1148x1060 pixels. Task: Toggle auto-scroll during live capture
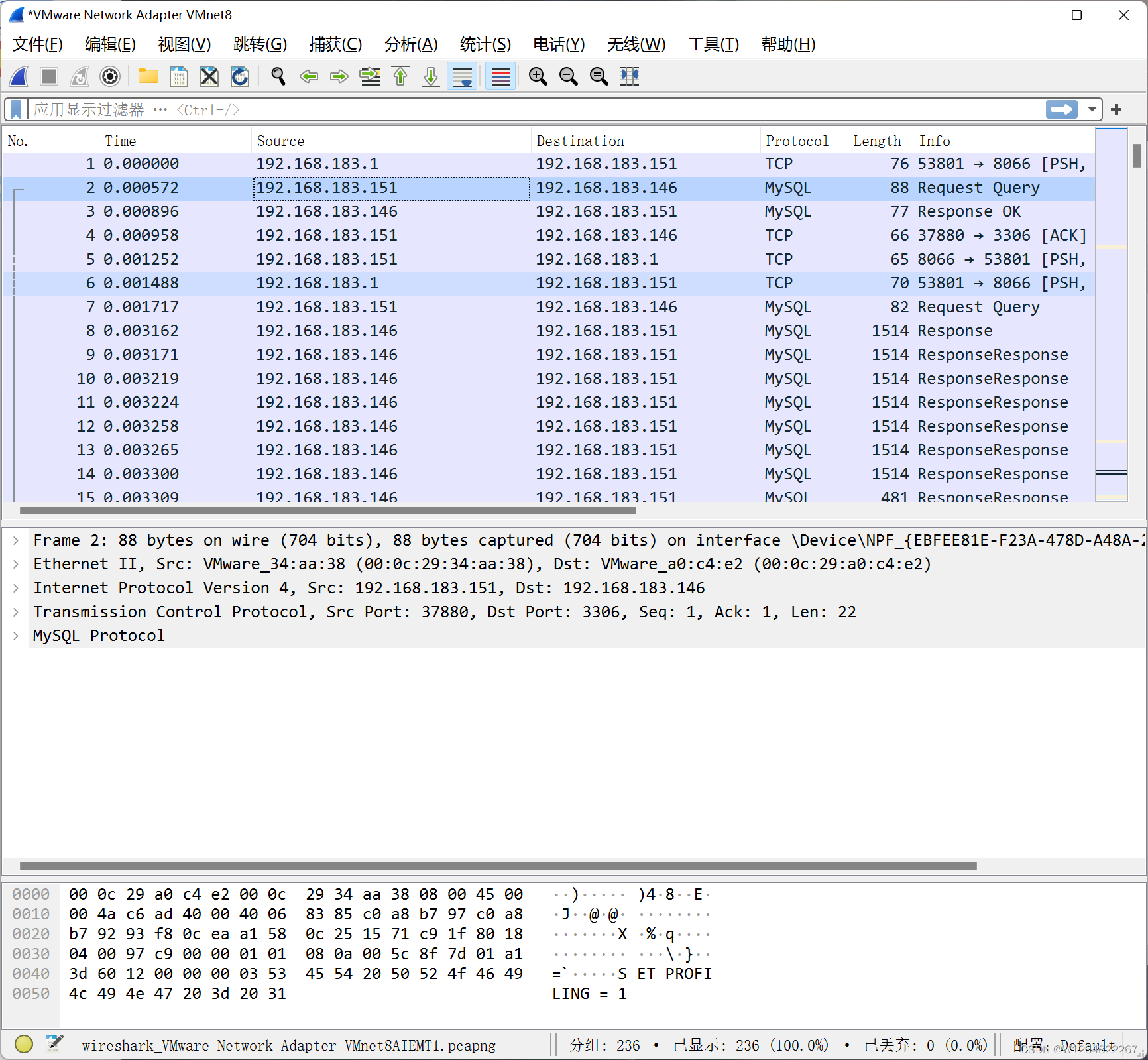462,76
